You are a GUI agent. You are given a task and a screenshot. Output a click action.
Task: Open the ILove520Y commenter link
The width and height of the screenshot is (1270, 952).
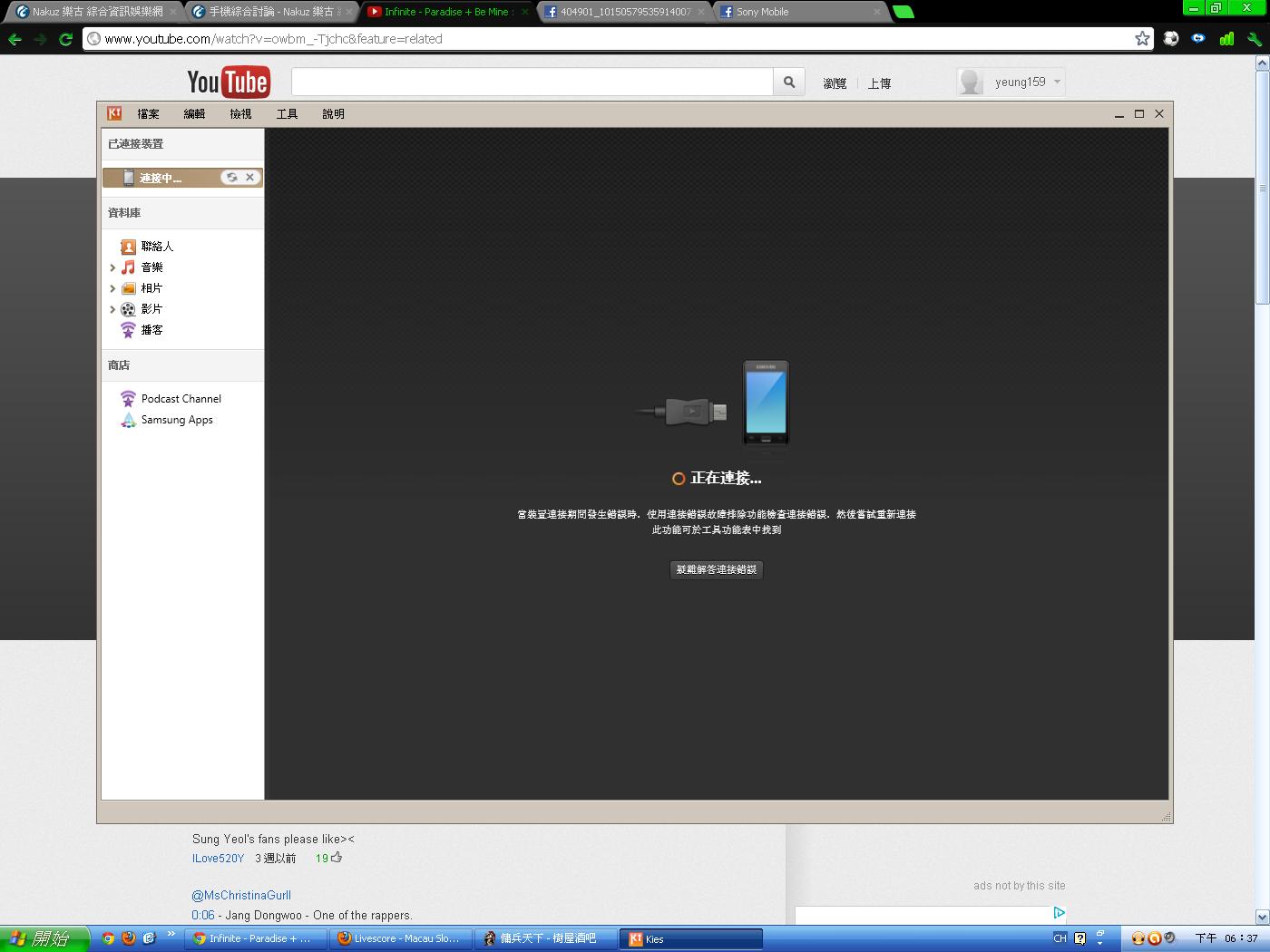(x=218, y=859)
